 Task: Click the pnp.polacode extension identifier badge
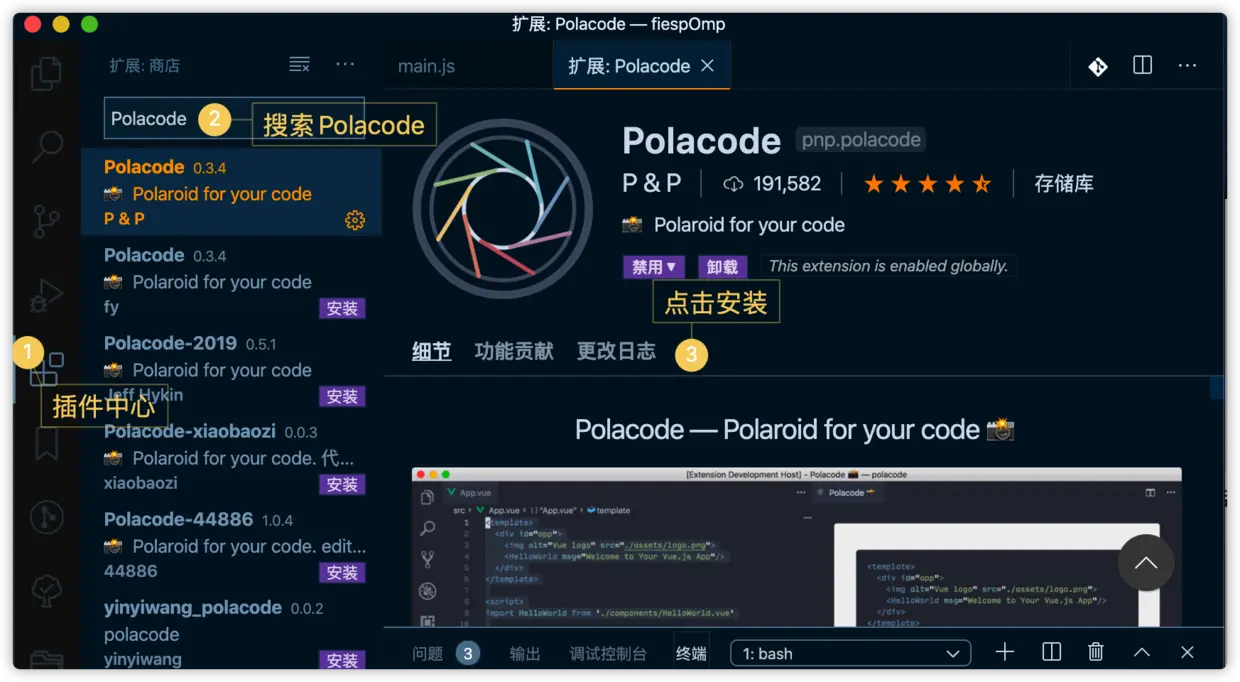coord(860,140)
